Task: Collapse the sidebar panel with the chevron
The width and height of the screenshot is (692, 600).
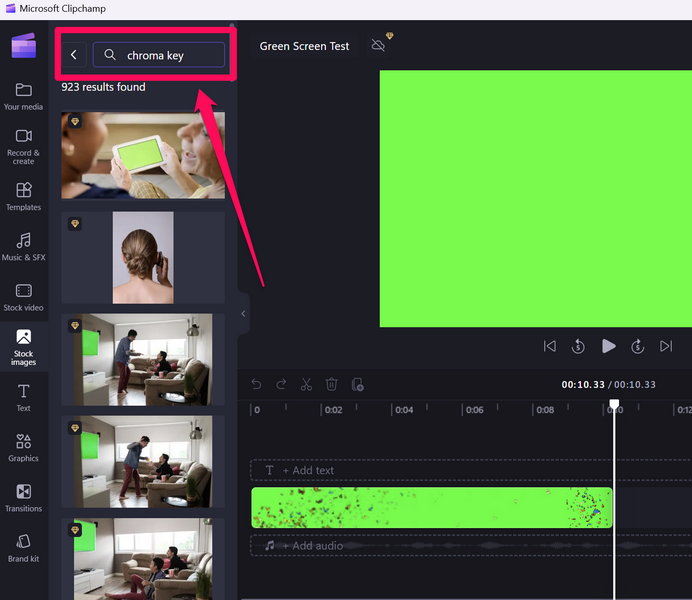Action: tap(243, 314)
